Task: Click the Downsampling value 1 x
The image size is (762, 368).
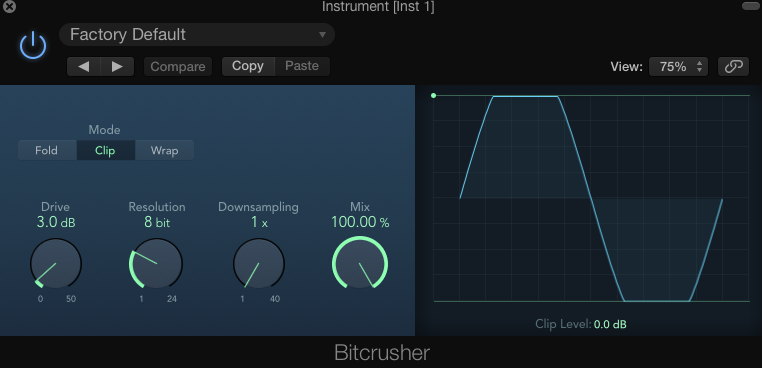Action: (x=259, y=223)
